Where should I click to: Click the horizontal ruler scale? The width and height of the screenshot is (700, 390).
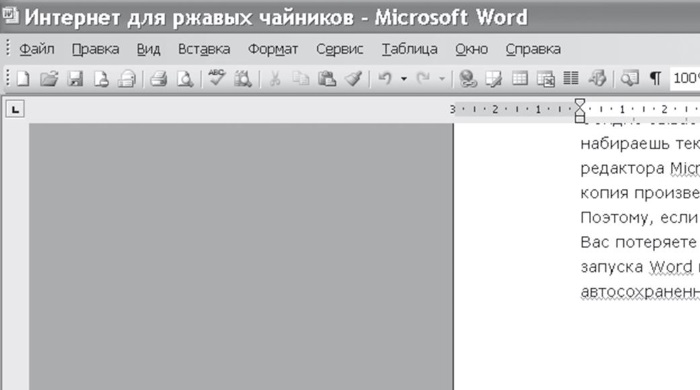coord(575,109)
